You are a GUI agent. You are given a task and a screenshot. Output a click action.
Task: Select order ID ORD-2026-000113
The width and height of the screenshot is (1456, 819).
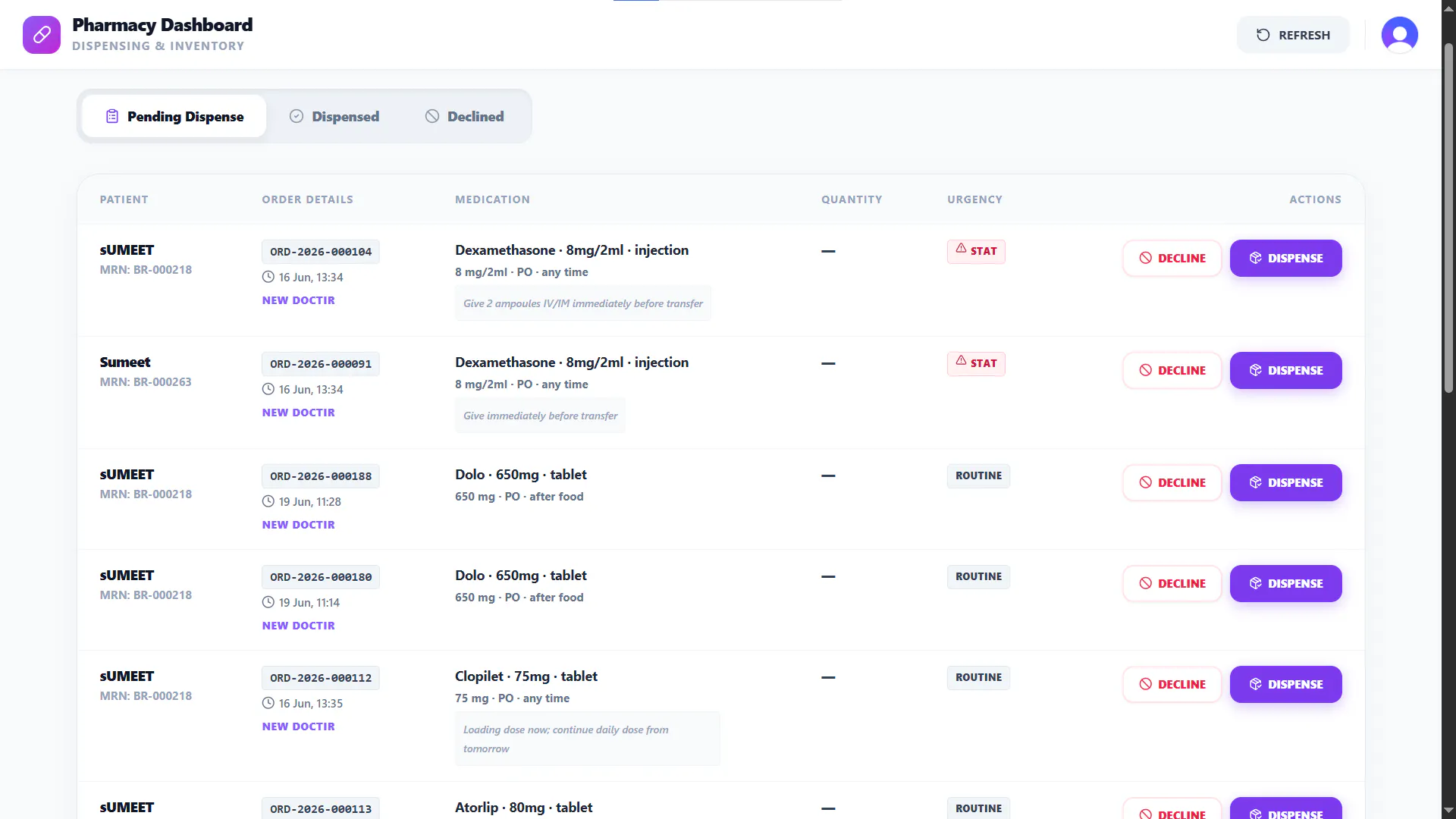[321, 808]
